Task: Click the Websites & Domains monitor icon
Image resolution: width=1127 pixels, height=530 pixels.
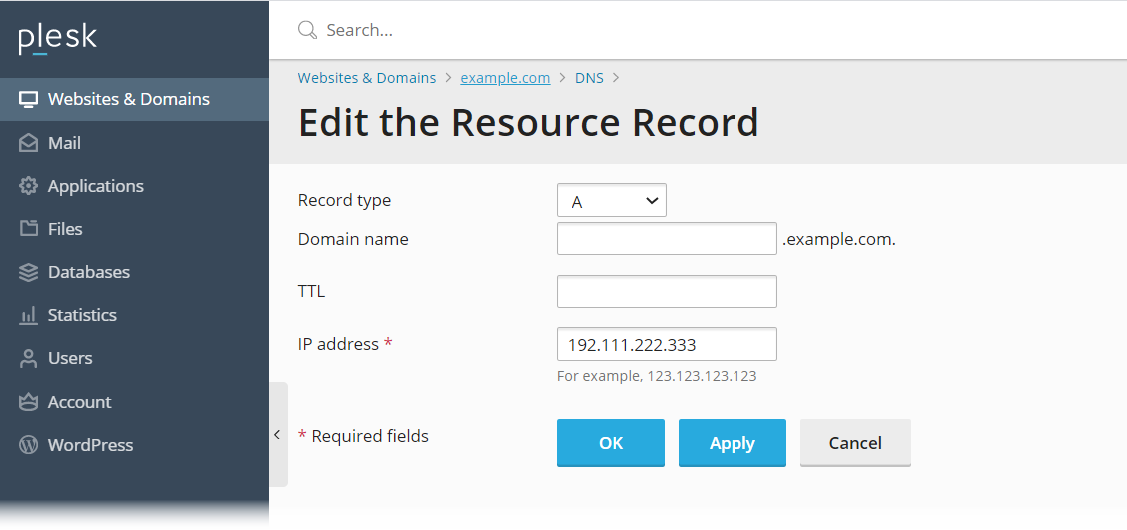Action: [x=29, y=99]
